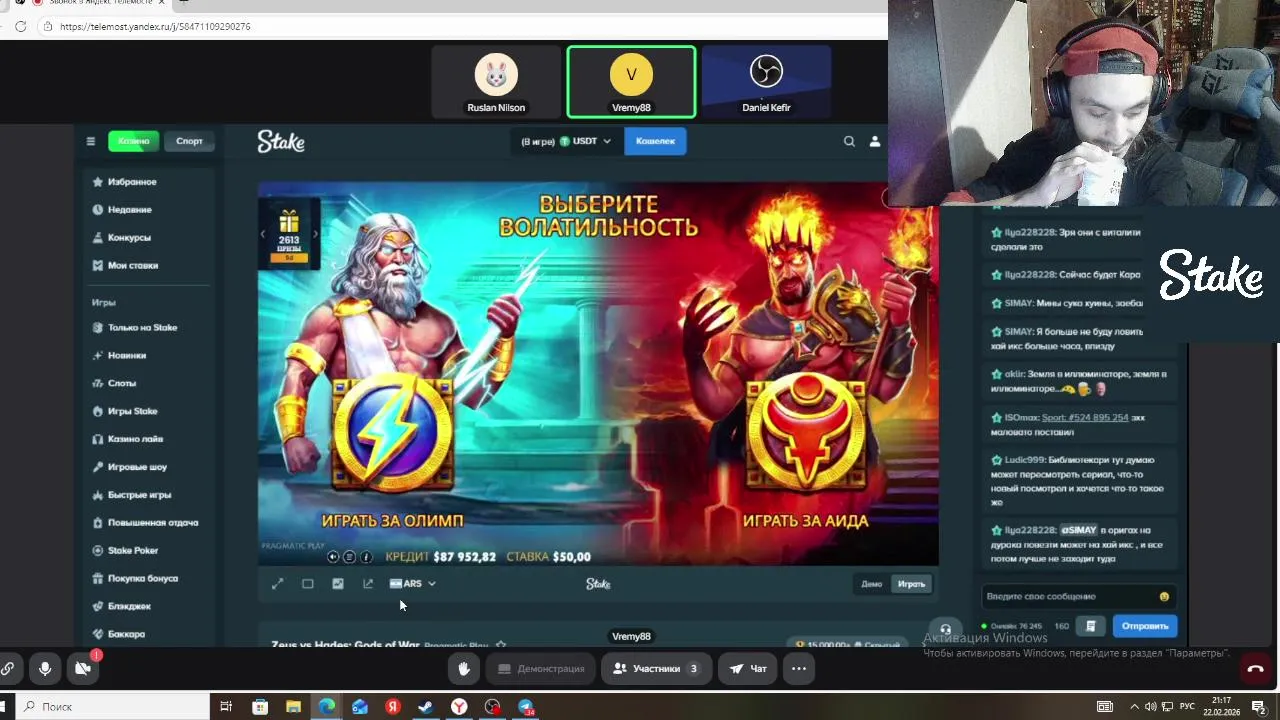Open Sport bet link #524 895 254
Screen dimensions: 1280x720
(x=1085, y=418)
